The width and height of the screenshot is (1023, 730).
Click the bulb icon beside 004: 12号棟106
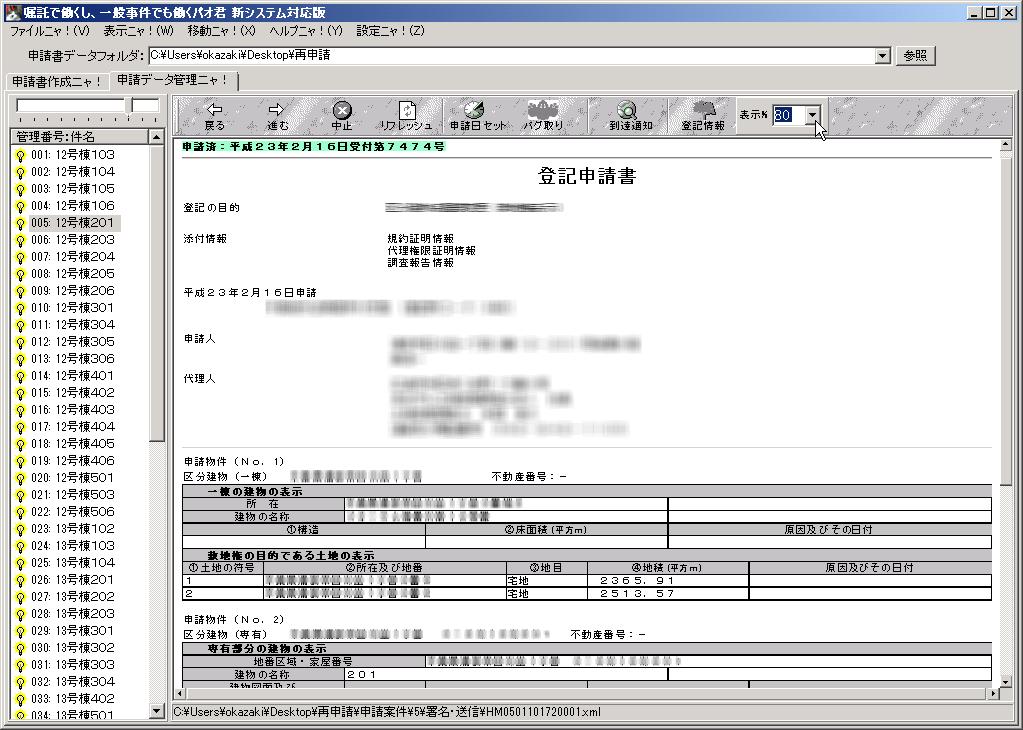(20, 207)
